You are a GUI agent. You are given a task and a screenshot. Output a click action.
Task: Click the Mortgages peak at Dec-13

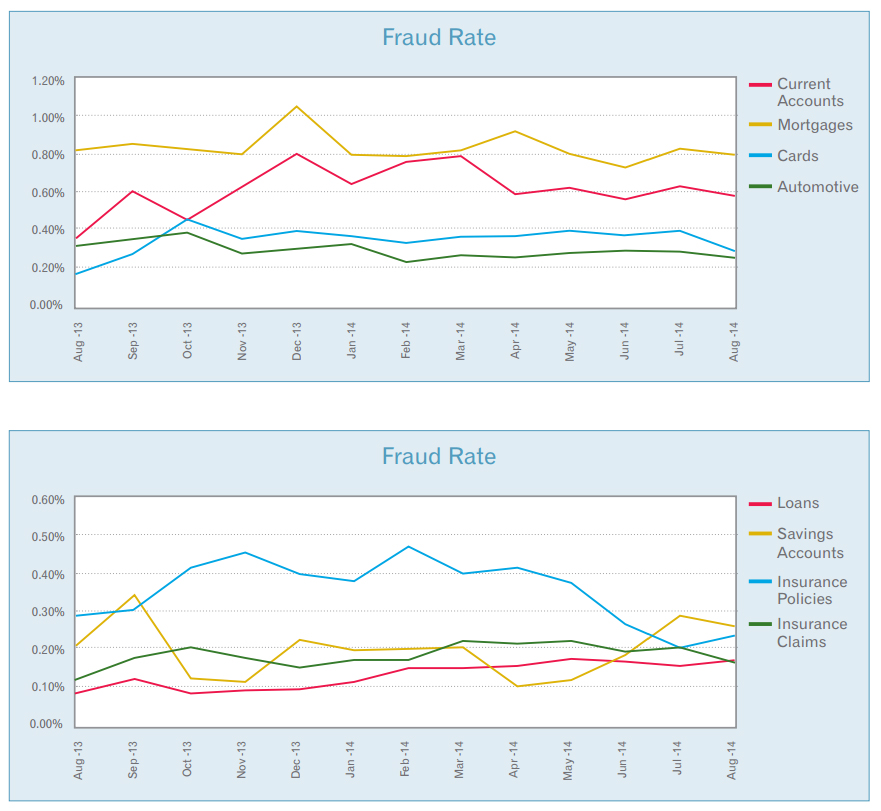[296, 106]
